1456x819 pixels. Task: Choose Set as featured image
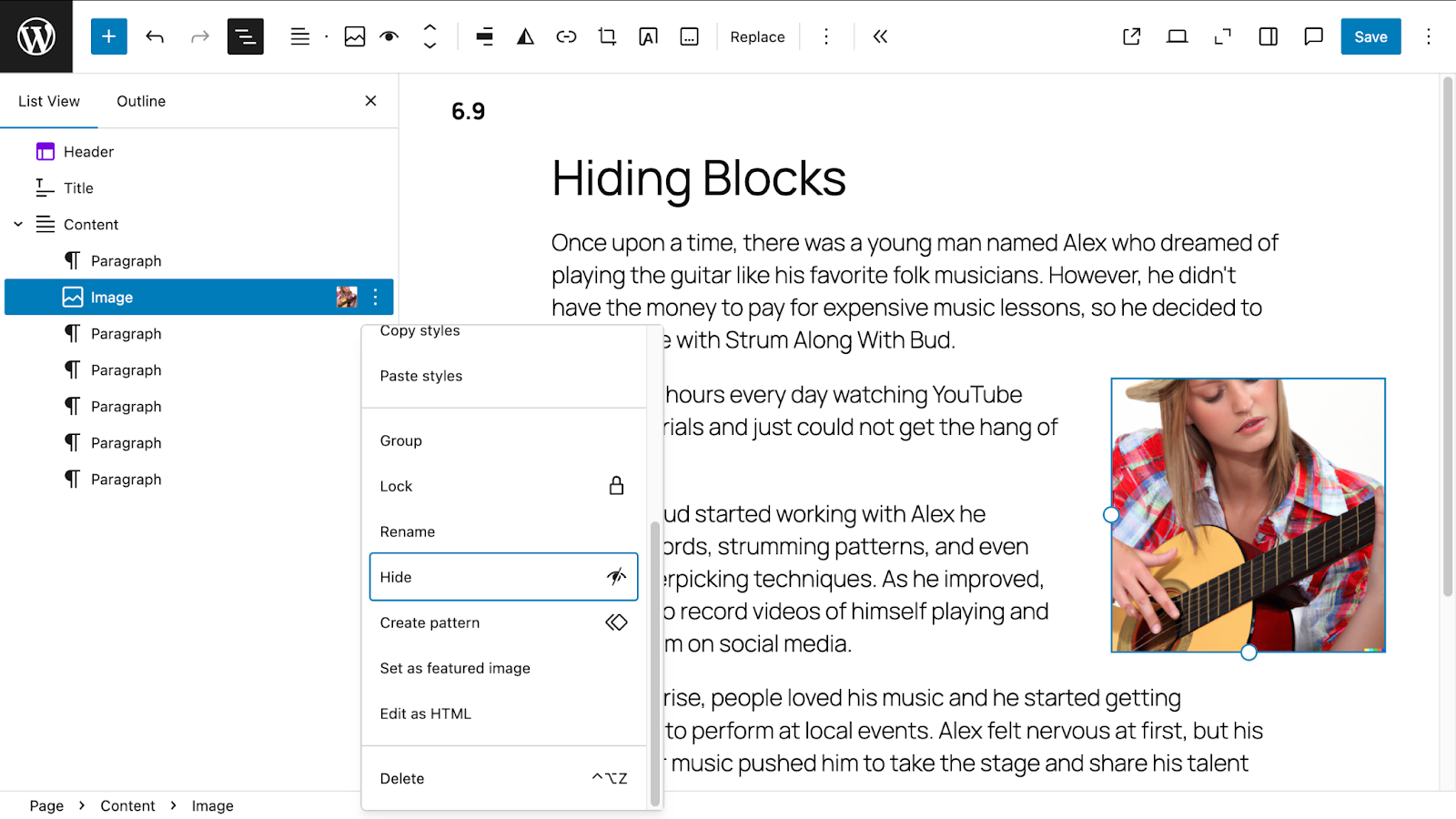(x=455, y=667)
